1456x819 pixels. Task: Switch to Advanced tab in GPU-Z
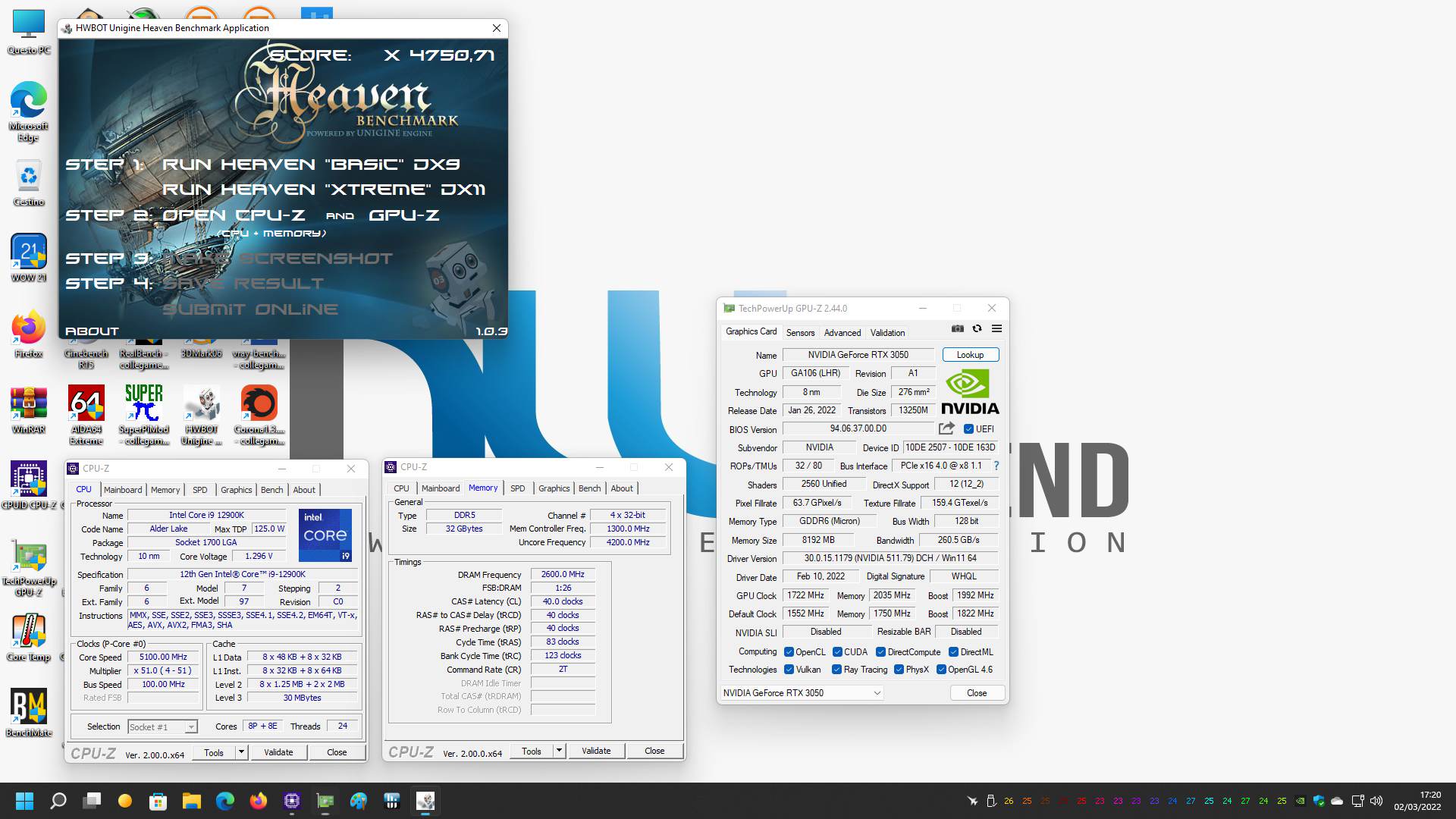(x=843, y=333)
